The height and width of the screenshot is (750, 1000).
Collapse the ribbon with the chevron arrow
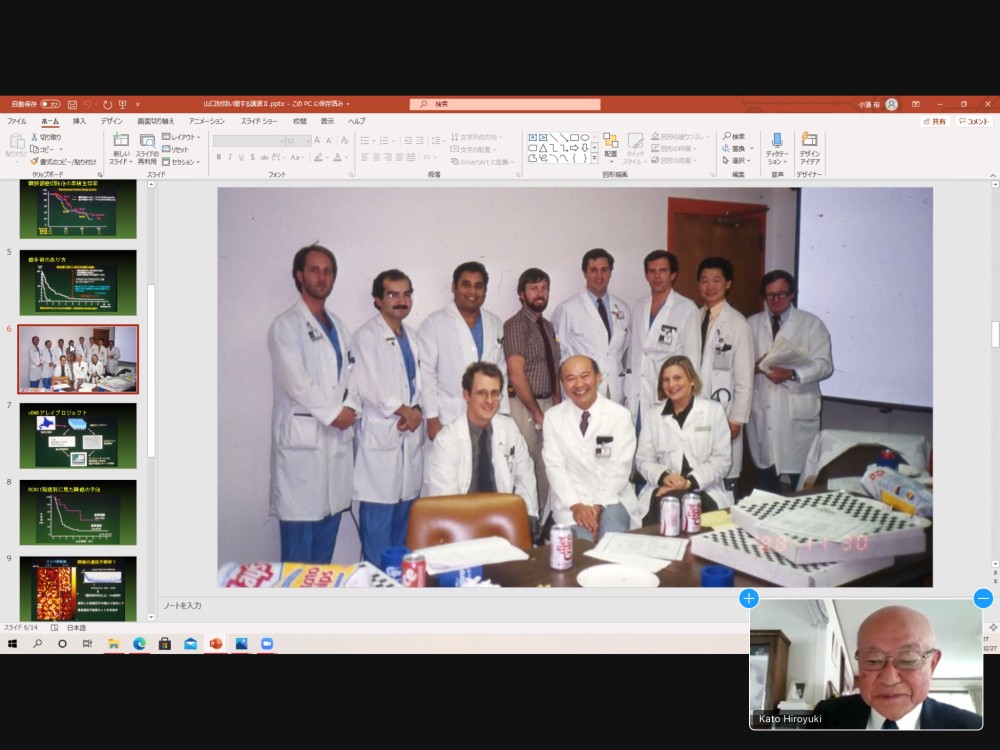pos(992,175)
